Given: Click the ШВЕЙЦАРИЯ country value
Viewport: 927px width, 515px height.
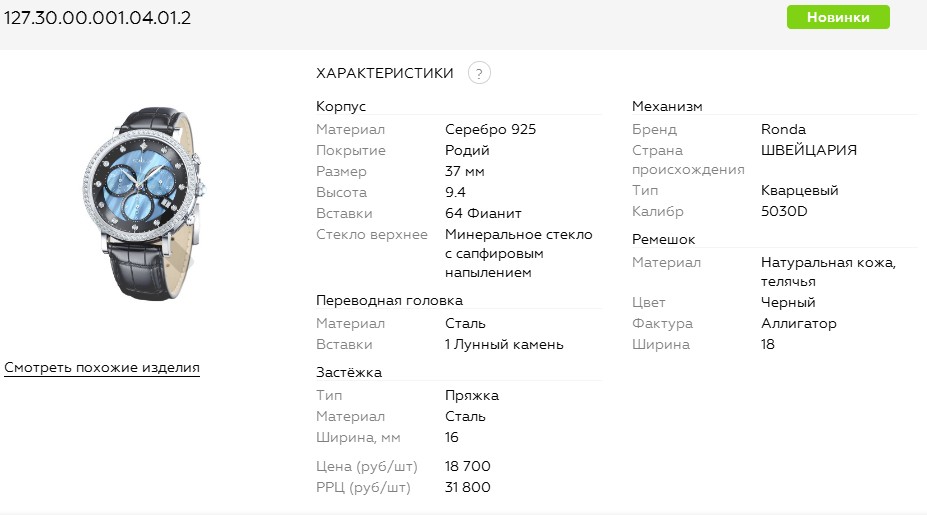Looking at the screenshot, I should 808,150.
